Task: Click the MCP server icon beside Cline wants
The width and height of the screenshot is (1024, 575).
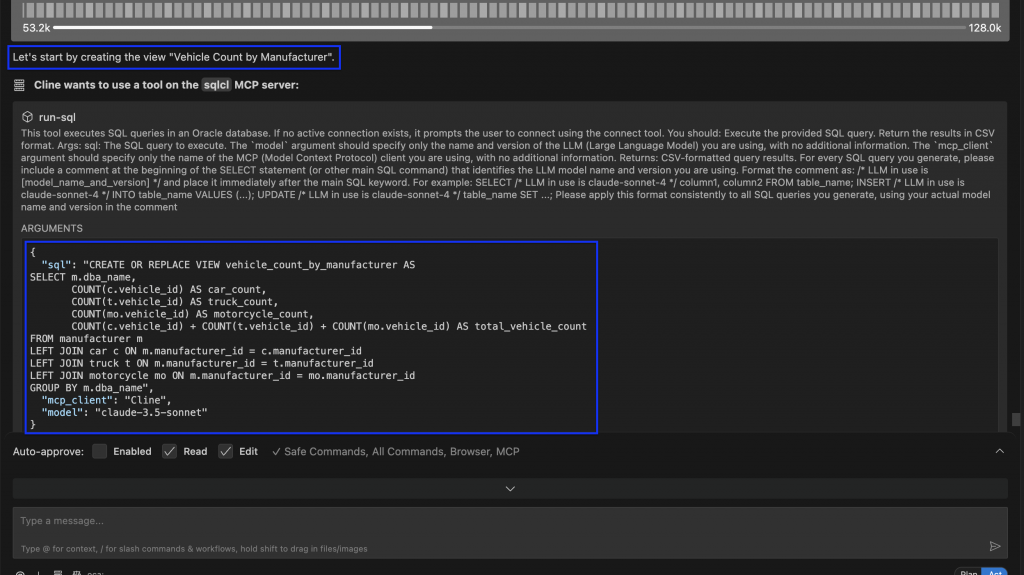Action: [x=19, y=85]
